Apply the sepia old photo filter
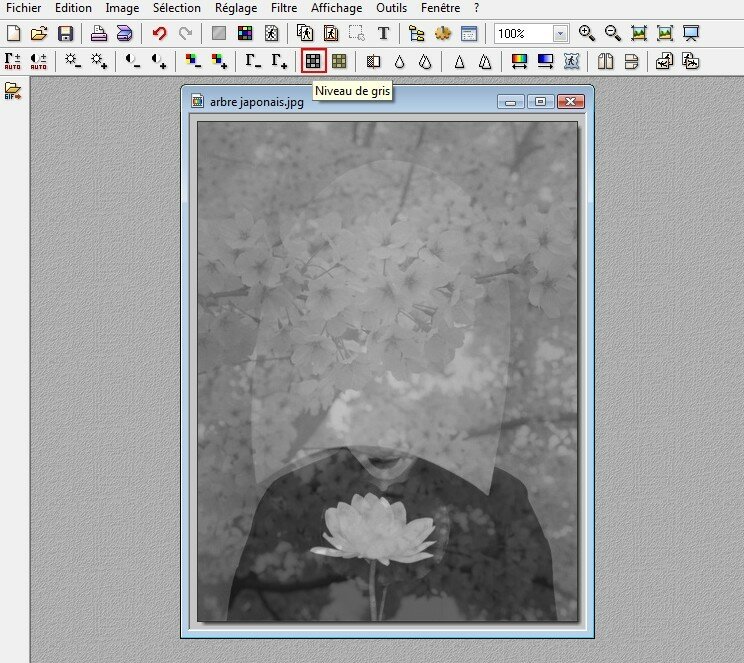Image resolution: width=744 pixels, height=663 pixels. 339,61
